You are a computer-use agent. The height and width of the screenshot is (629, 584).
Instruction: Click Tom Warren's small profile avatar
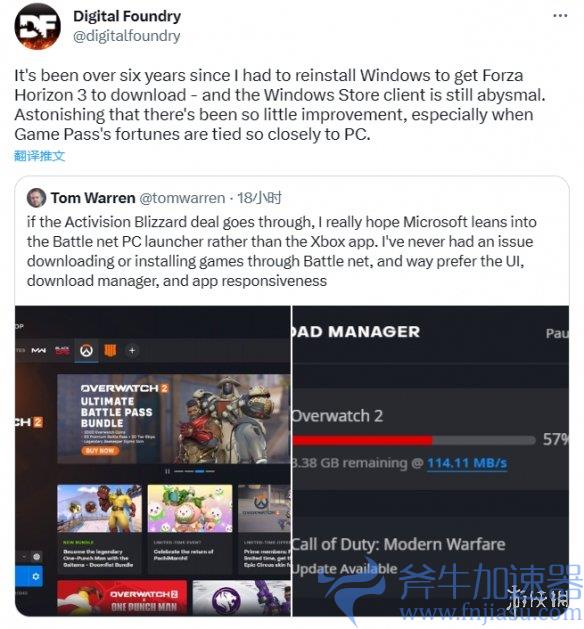36,197
